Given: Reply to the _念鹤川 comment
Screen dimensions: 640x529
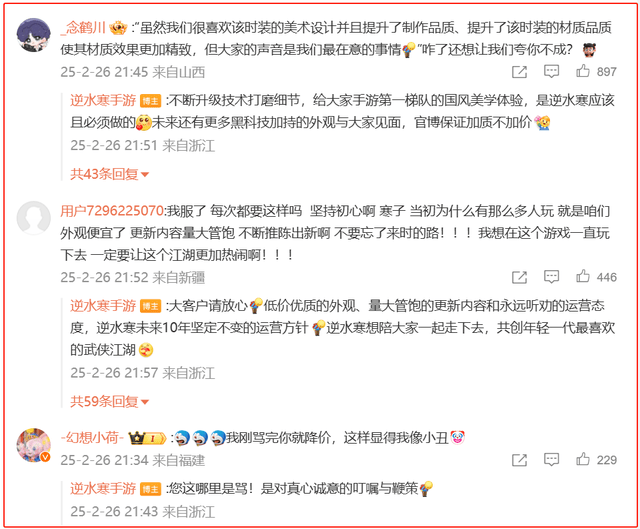Looking at the screenshot, I should (x=551, y=71).
